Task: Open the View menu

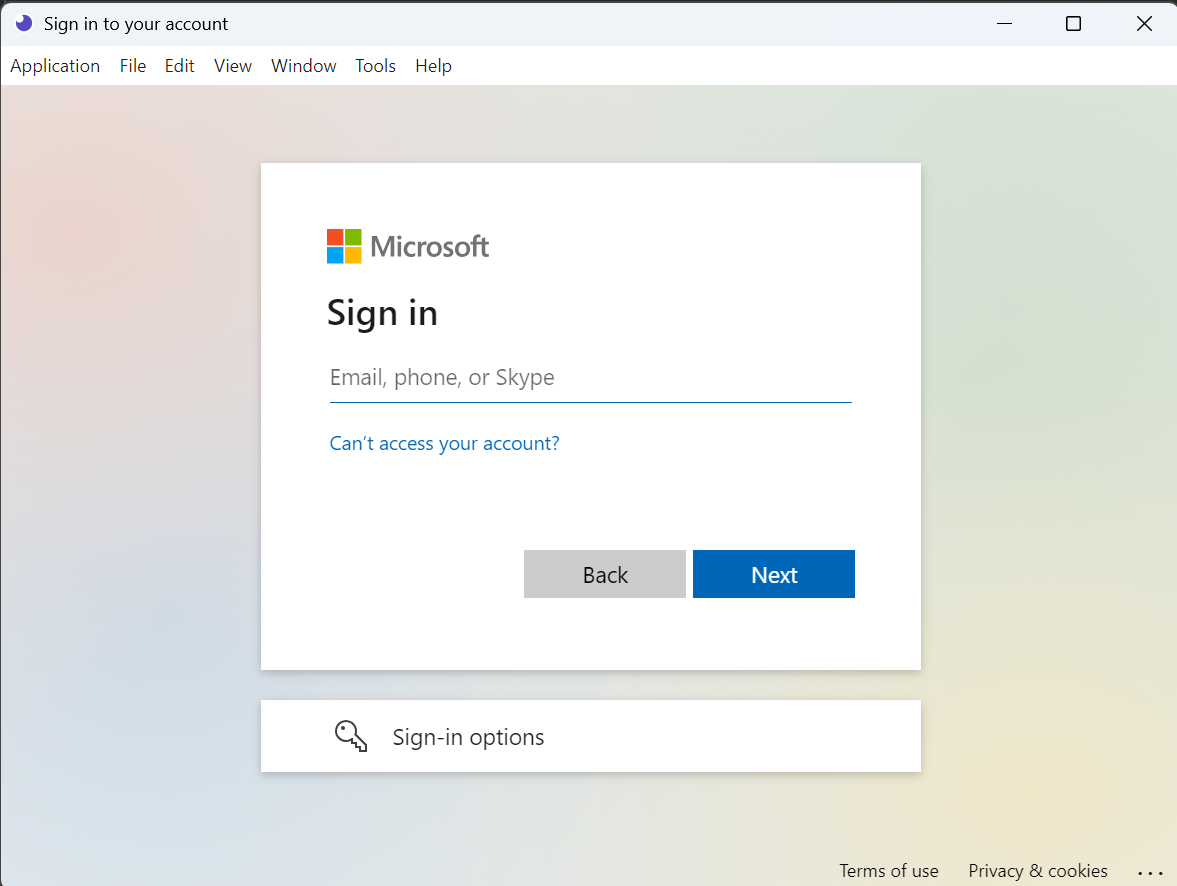Action: pos(233,66)
